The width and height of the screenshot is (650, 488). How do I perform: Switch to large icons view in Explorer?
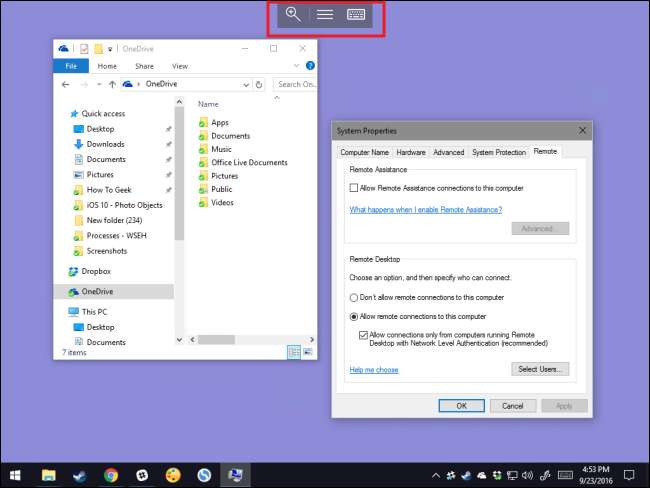[308, 352]
